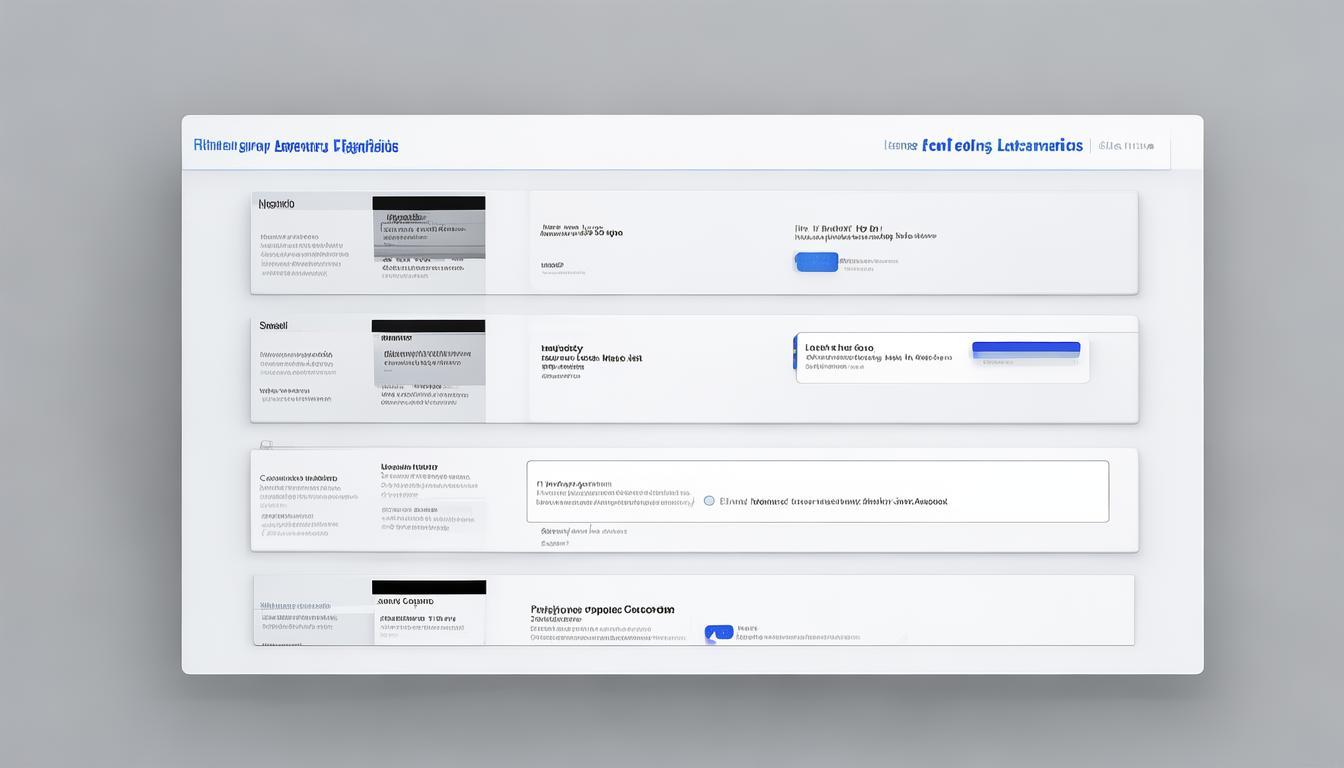Click the bold heading in the bottom row
The width and height of the screenshot is (1344, 768).
click(x=602, y=609)
